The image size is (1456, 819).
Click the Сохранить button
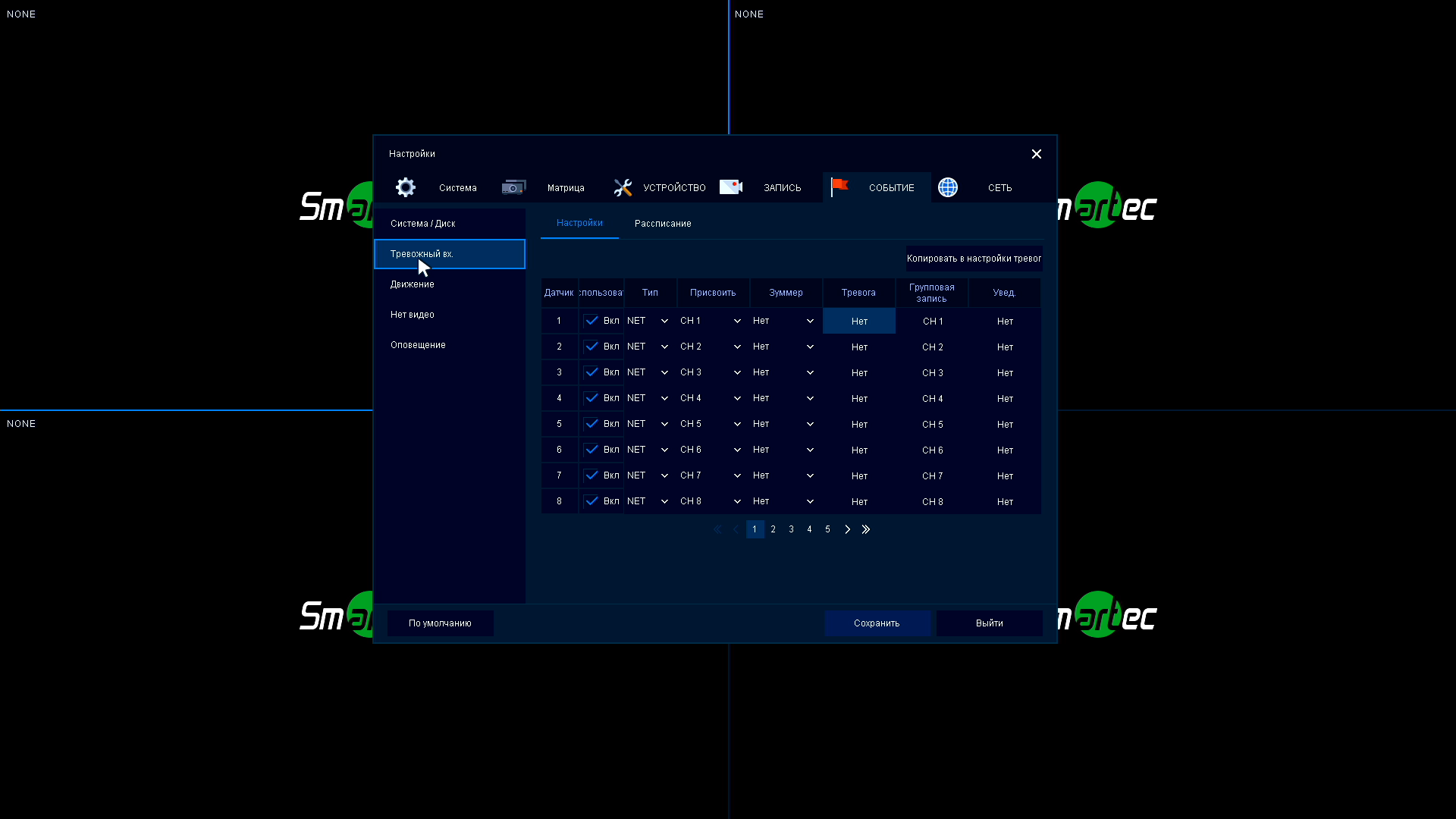pos(877,623)
